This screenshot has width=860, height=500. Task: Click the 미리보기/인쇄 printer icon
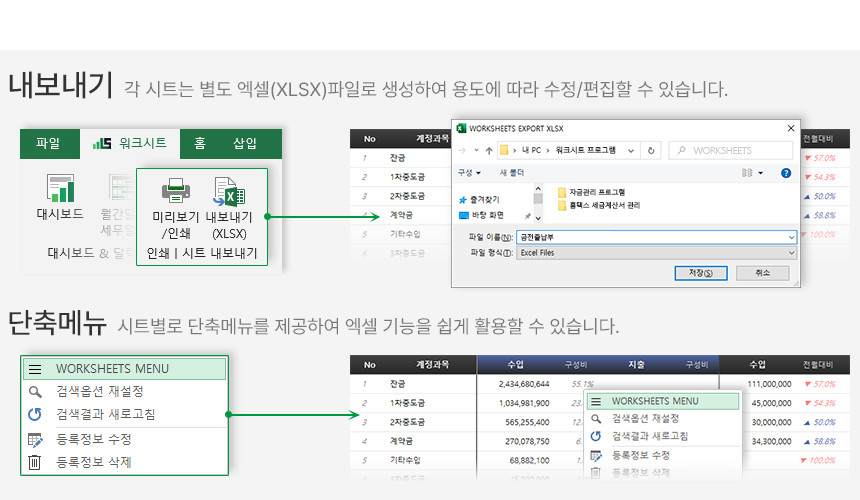click(x=176, y=191)
